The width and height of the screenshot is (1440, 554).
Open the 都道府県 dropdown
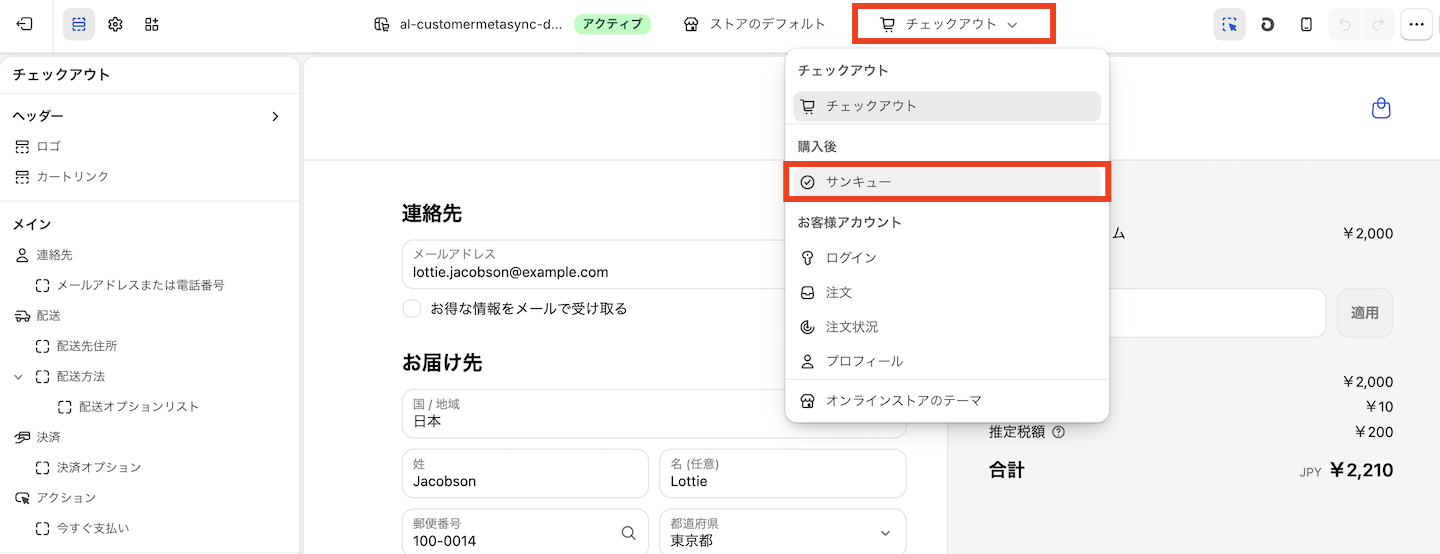point(783,533)
